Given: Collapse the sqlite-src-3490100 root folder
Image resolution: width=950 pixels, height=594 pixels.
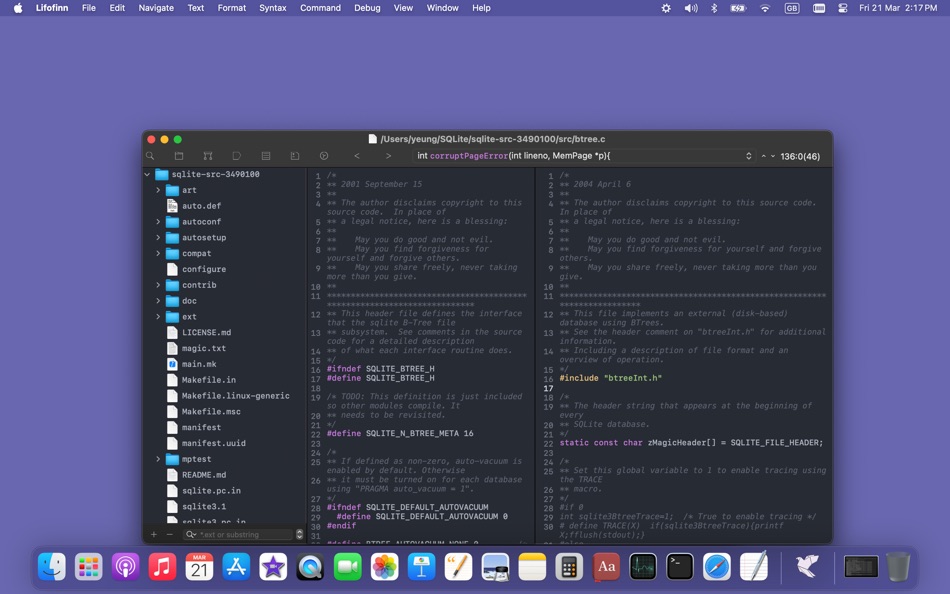Looking at the screenshot, I should 147,175.
